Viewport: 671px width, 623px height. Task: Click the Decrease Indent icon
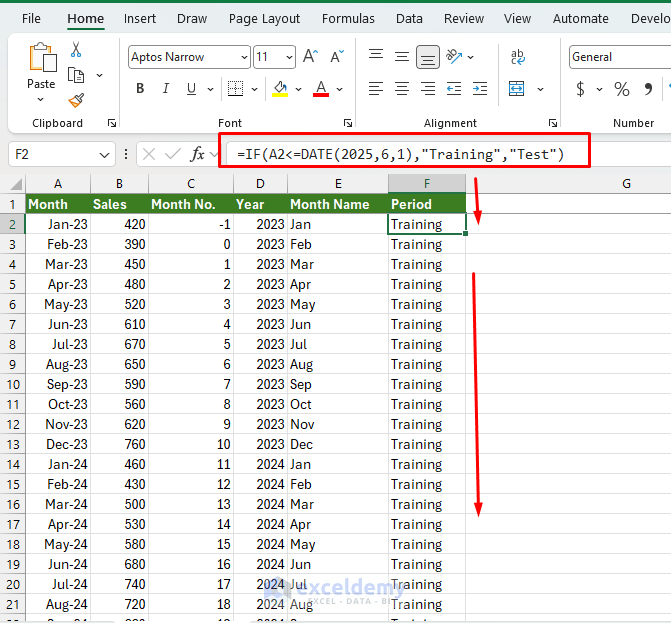pos(454,89)
